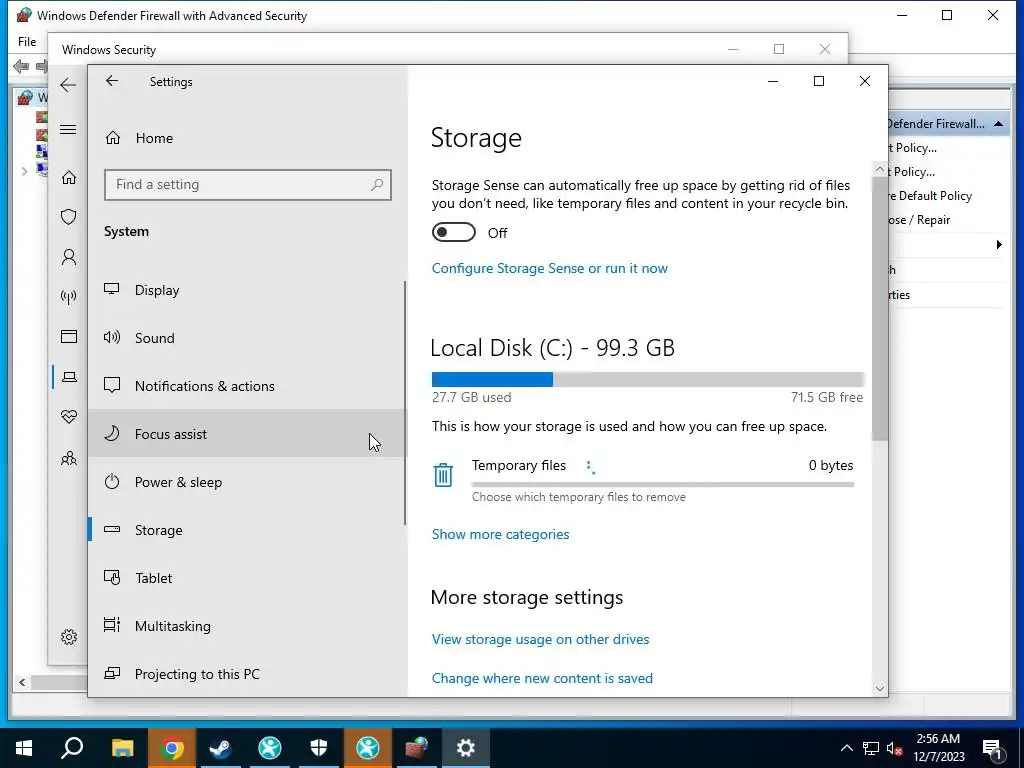Select Storage in the System list
Viewport: 1024px width, 768px height.
(x=247, y=530)
